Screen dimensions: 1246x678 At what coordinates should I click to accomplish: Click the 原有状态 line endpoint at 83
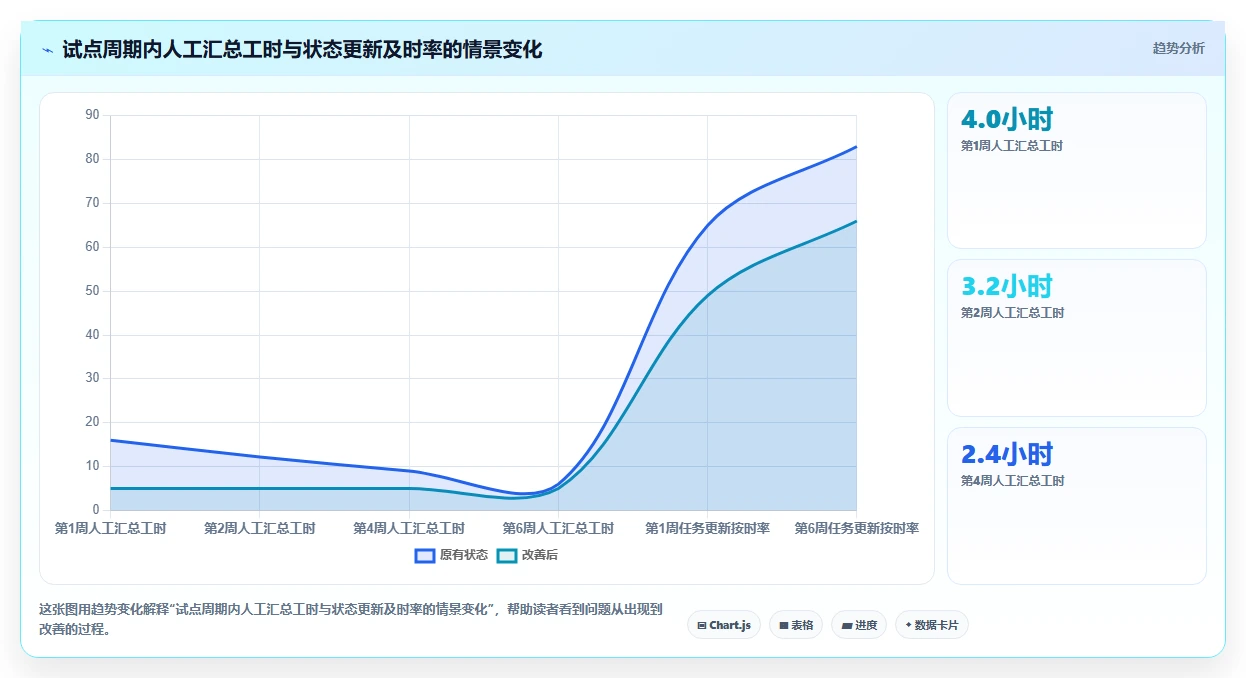[857, 147]
